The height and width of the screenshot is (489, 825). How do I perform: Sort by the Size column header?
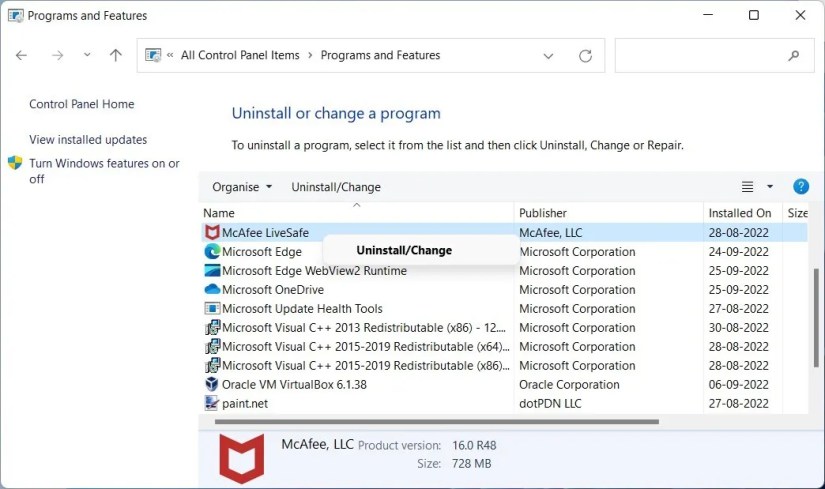(796, 213)
